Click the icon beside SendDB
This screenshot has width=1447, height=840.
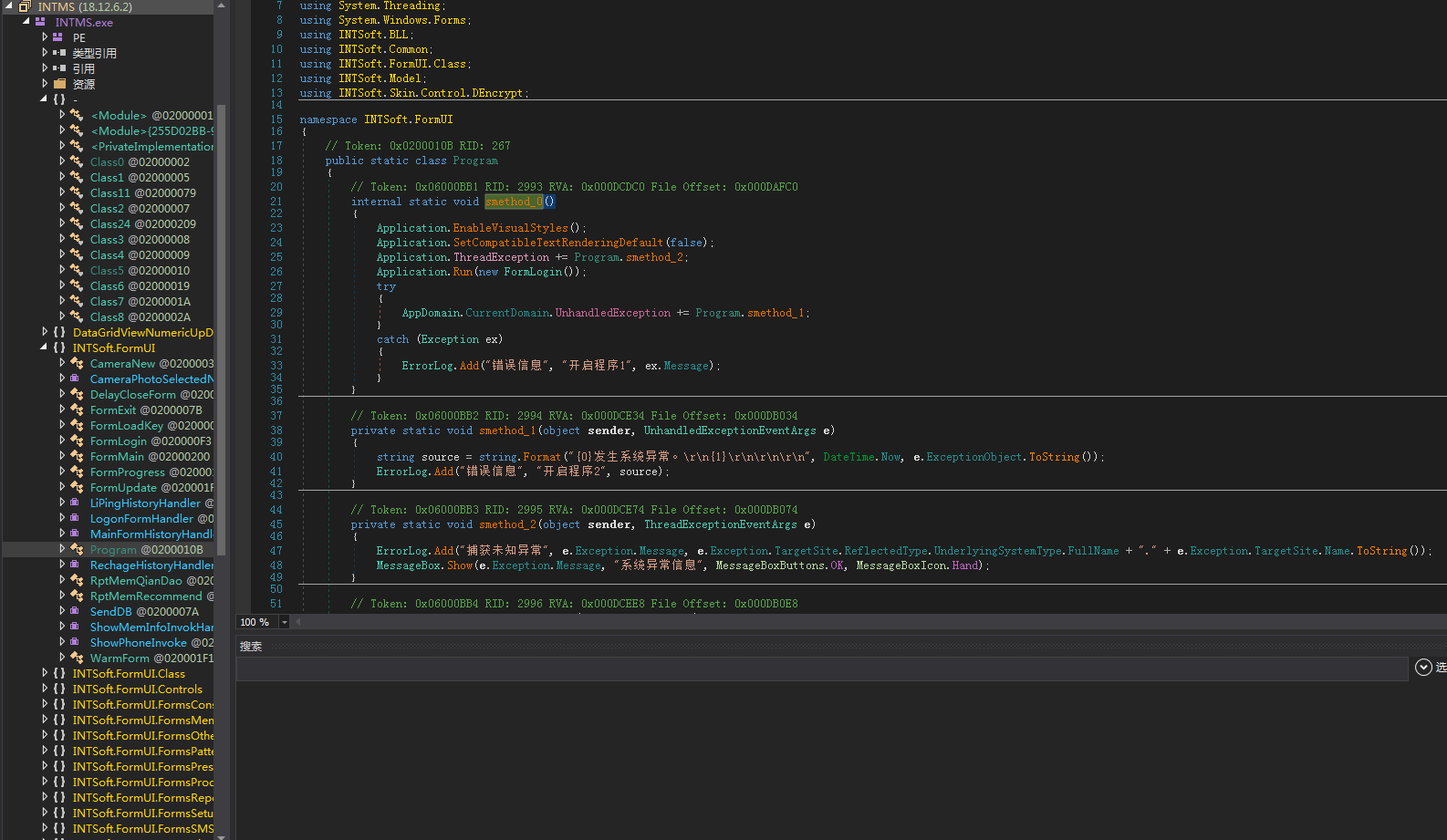77,611
